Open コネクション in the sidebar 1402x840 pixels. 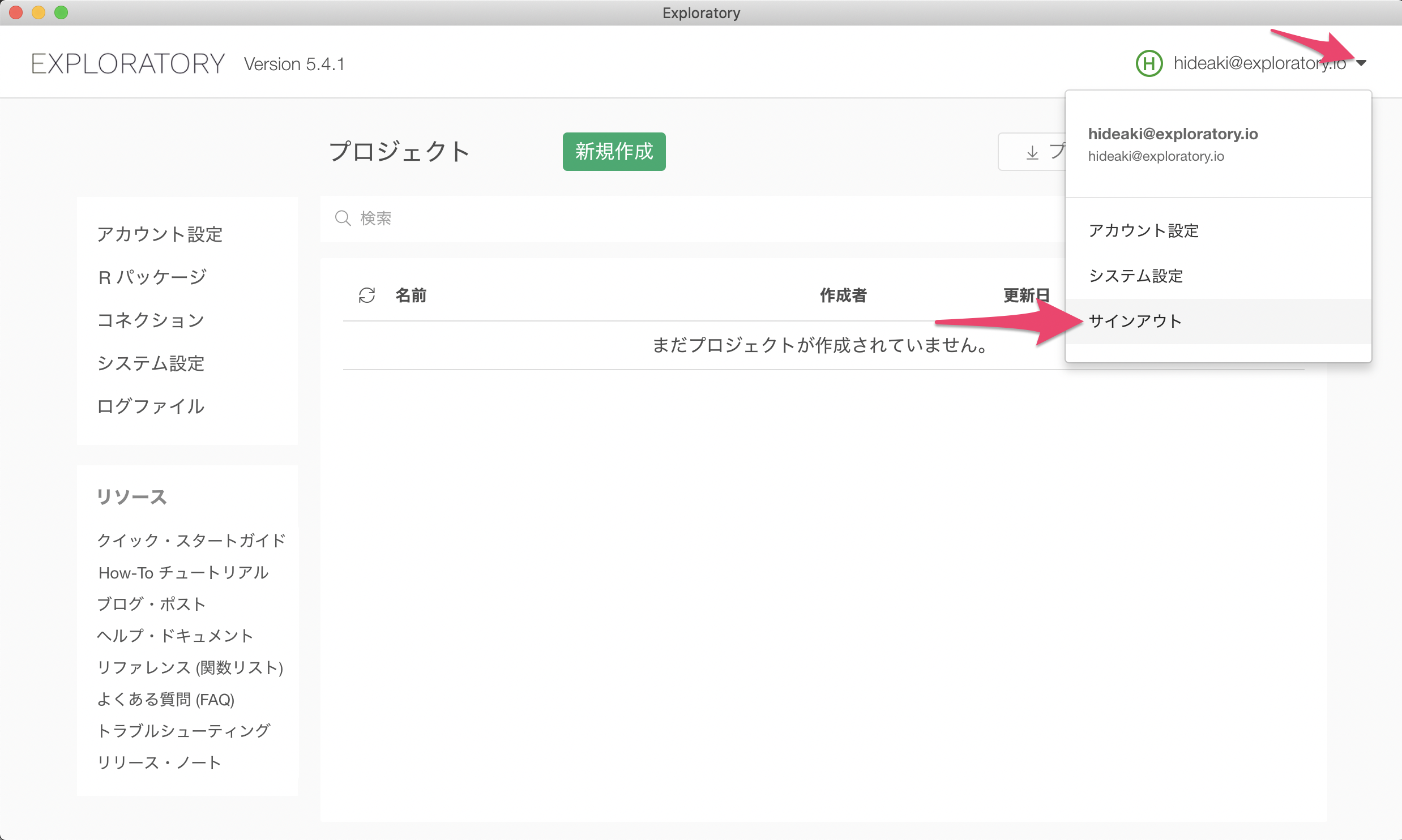click(x=151, y=320)
